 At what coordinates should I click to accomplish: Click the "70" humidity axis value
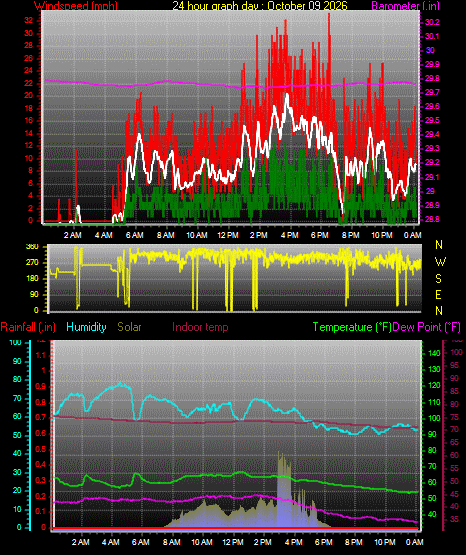point(17,398)
